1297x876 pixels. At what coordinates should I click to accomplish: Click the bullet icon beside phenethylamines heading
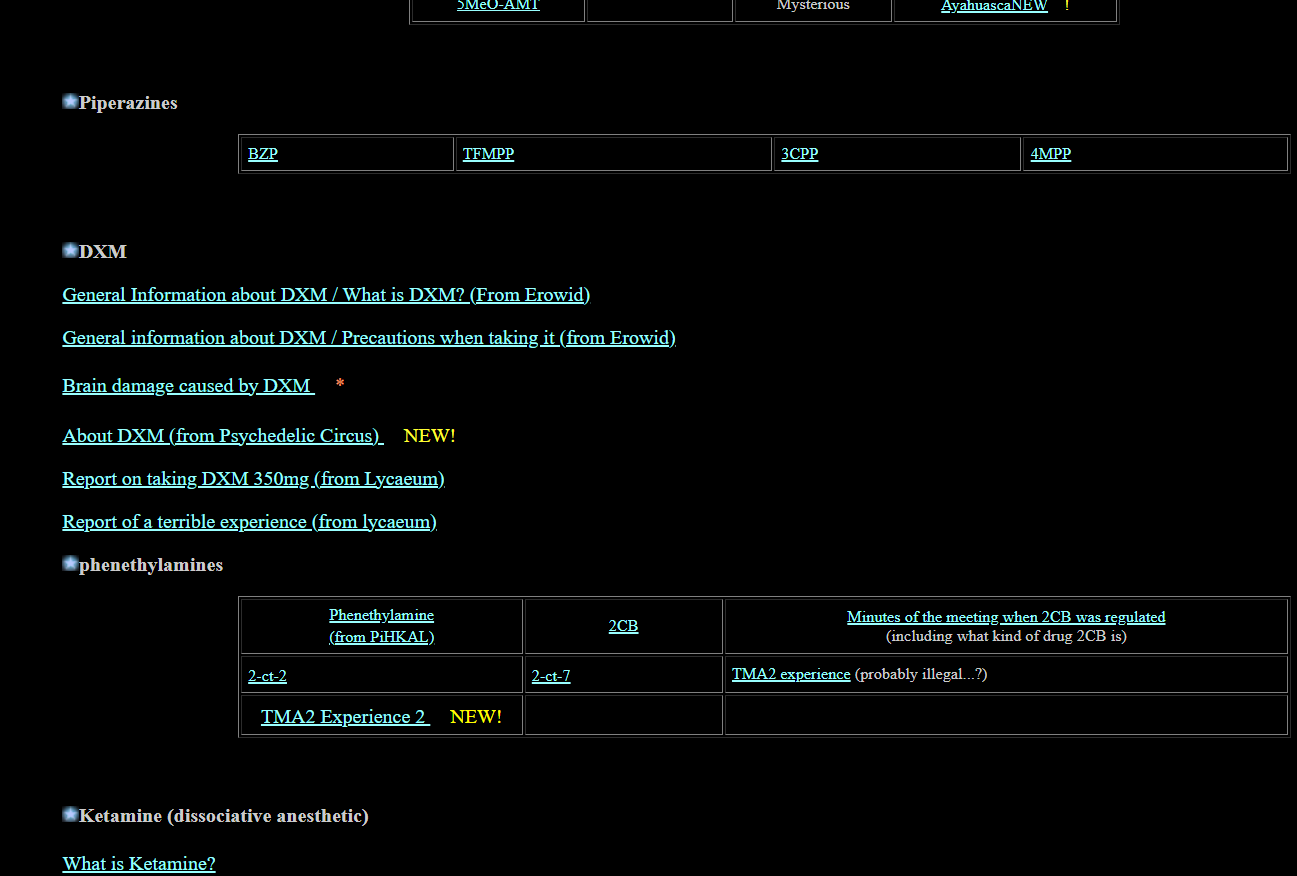coord(70,564)
